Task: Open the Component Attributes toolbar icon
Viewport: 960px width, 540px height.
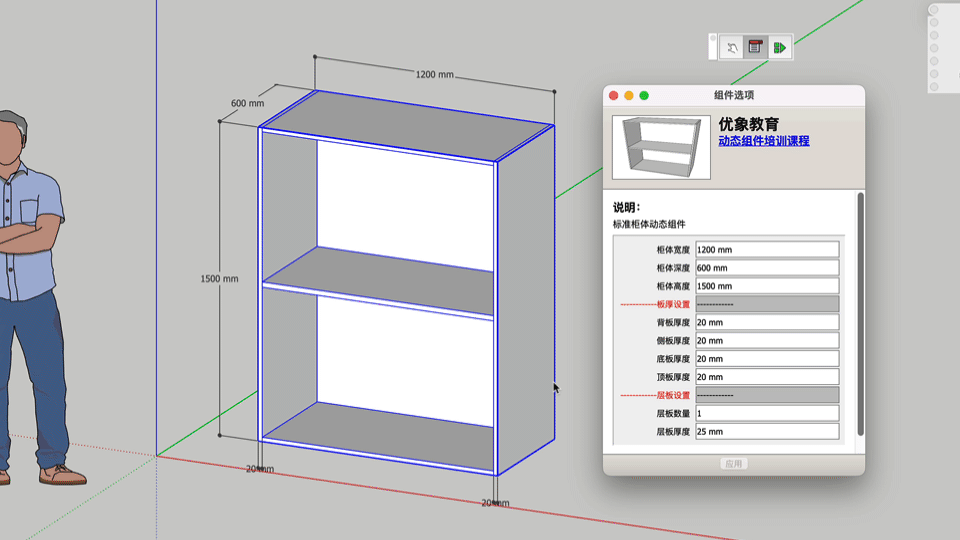Action: tap(779, 47)
